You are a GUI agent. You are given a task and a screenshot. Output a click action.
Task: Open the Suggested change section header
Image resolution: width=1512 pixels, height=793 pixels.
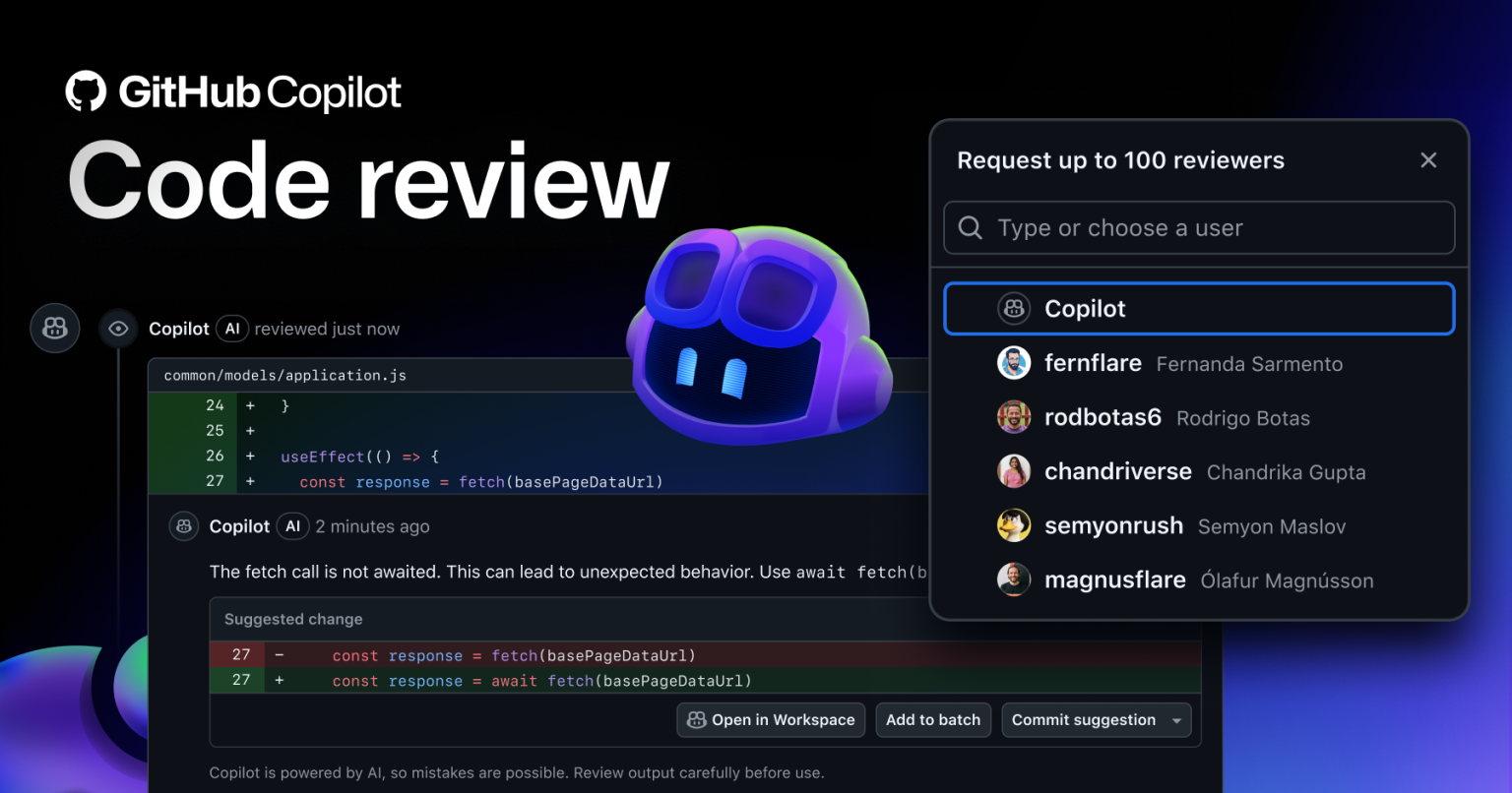pos(293,618)
